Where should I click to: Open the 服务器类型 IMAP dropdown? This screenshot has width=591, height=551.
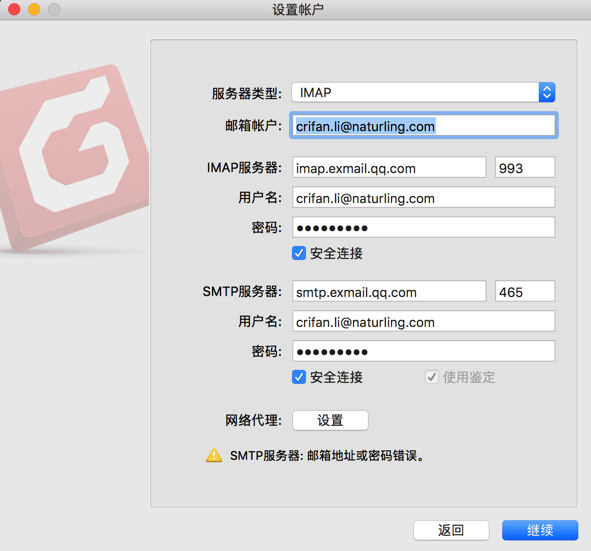(423, 92)
